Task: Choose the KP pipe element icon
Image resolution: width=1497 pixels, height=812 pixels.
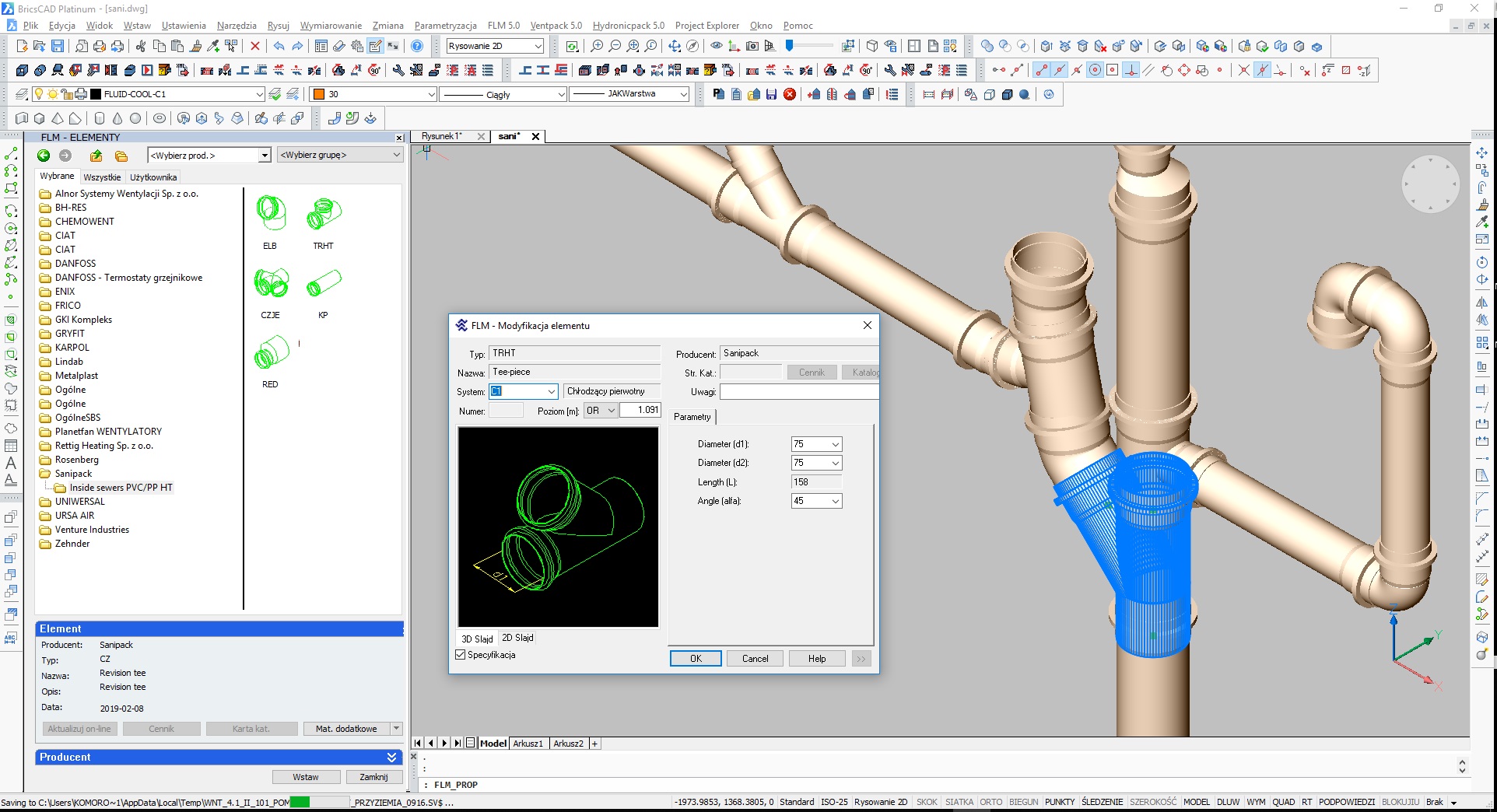Action: pos(324,283)
